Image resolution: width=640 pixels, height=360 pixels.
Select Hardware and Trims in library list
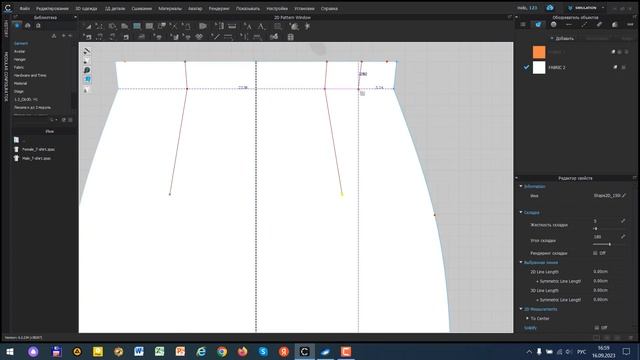30,76
